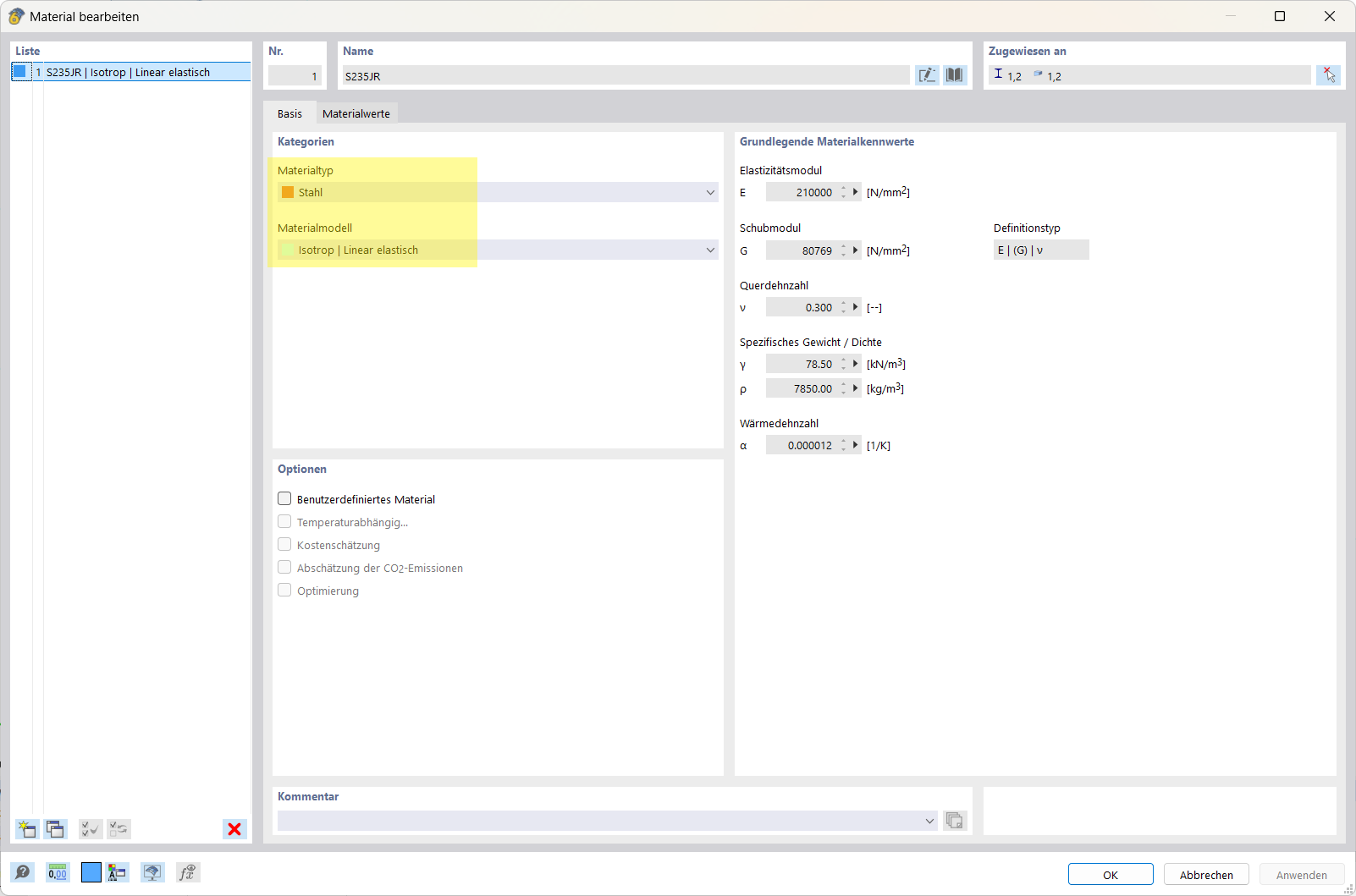The height and width of the screenshot is (896, 1356).
Task: Switch to the Materialwerte tab
Action: pos(356,113)
